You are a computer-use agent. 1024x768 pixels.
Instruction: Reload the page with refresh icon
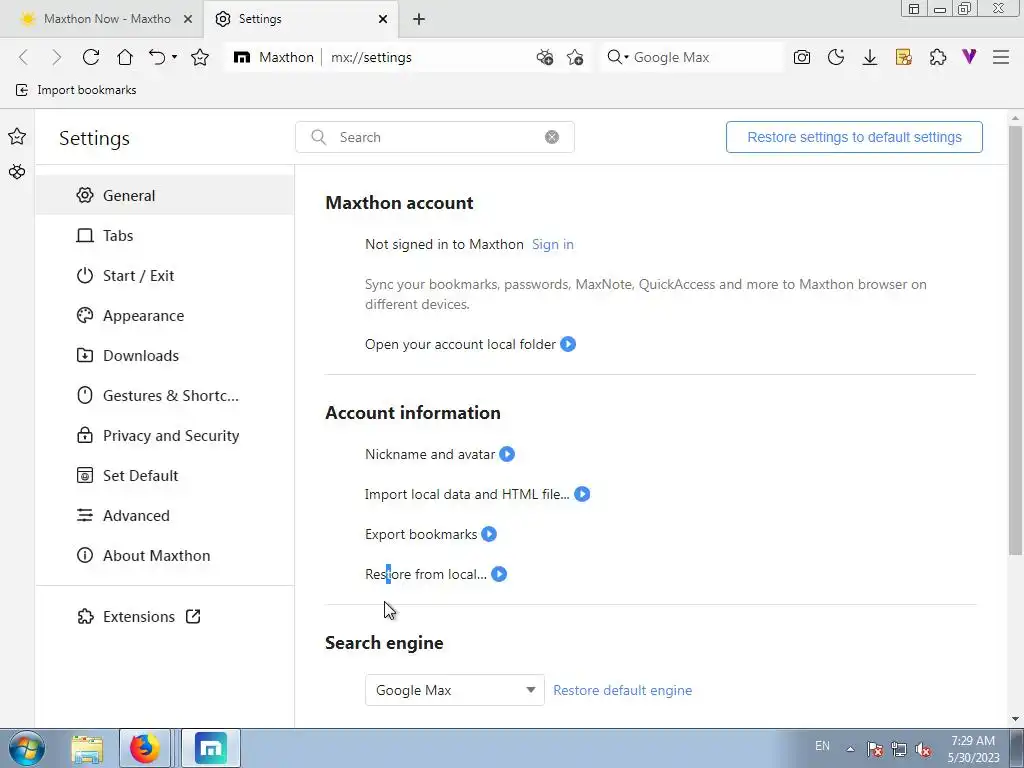pyautogui.click(x=91, y=57)
